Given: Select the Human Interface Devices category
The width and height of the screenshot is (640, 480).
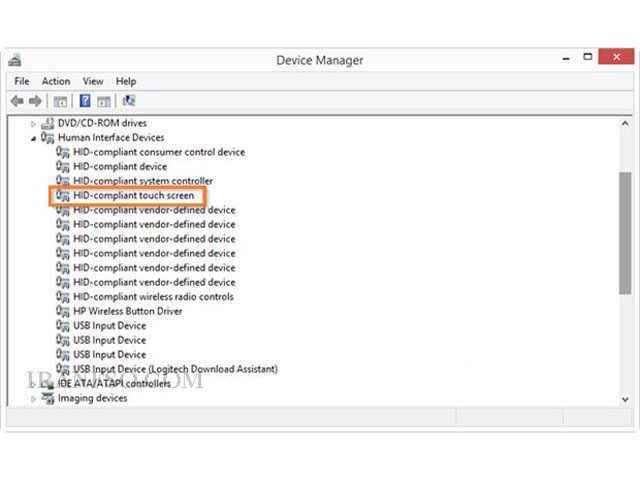Looking at the screenshot, I should coord(111,138).
